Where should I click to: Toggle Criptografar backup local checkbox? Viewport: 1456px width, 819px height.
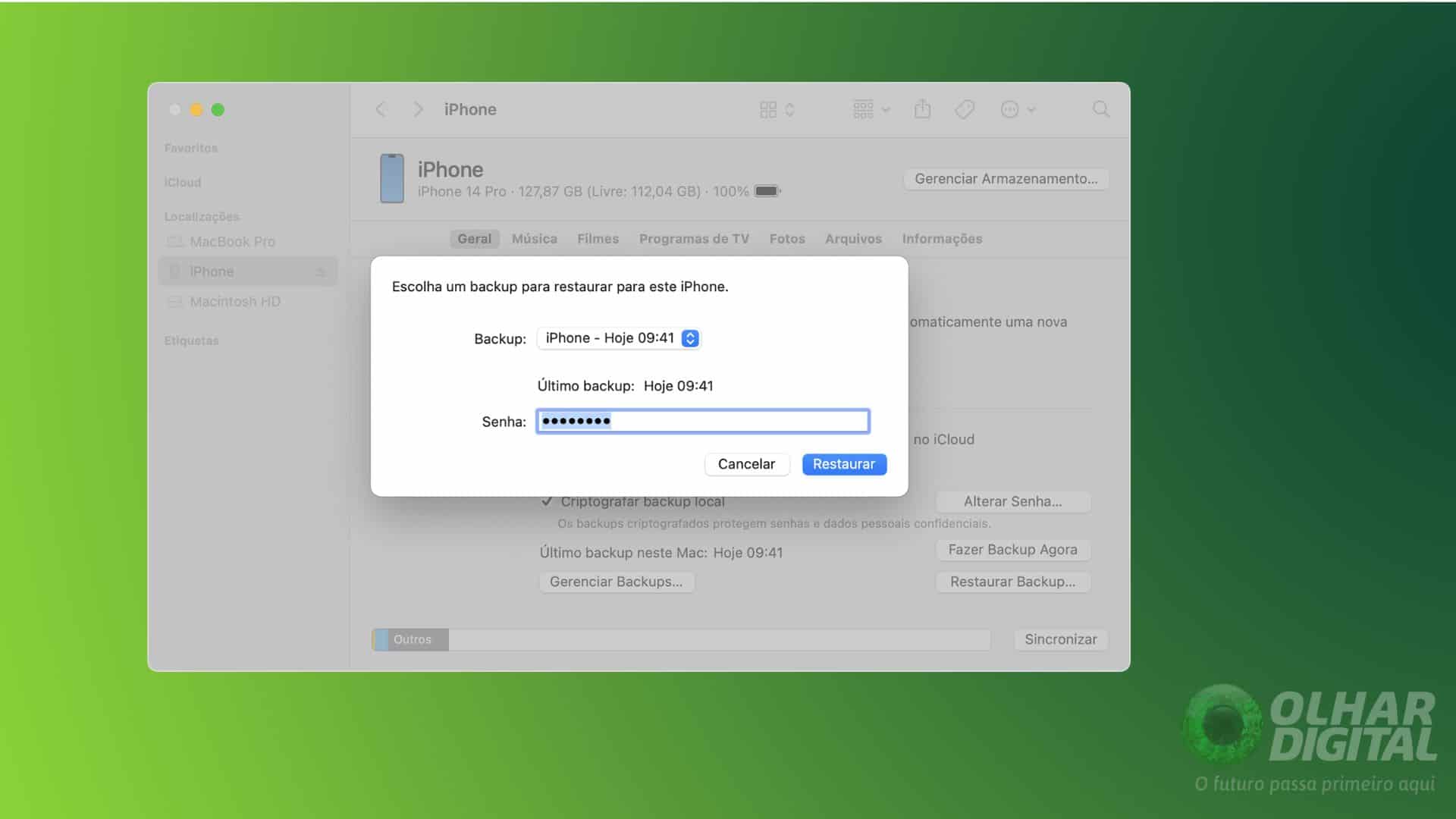point(547,501)
